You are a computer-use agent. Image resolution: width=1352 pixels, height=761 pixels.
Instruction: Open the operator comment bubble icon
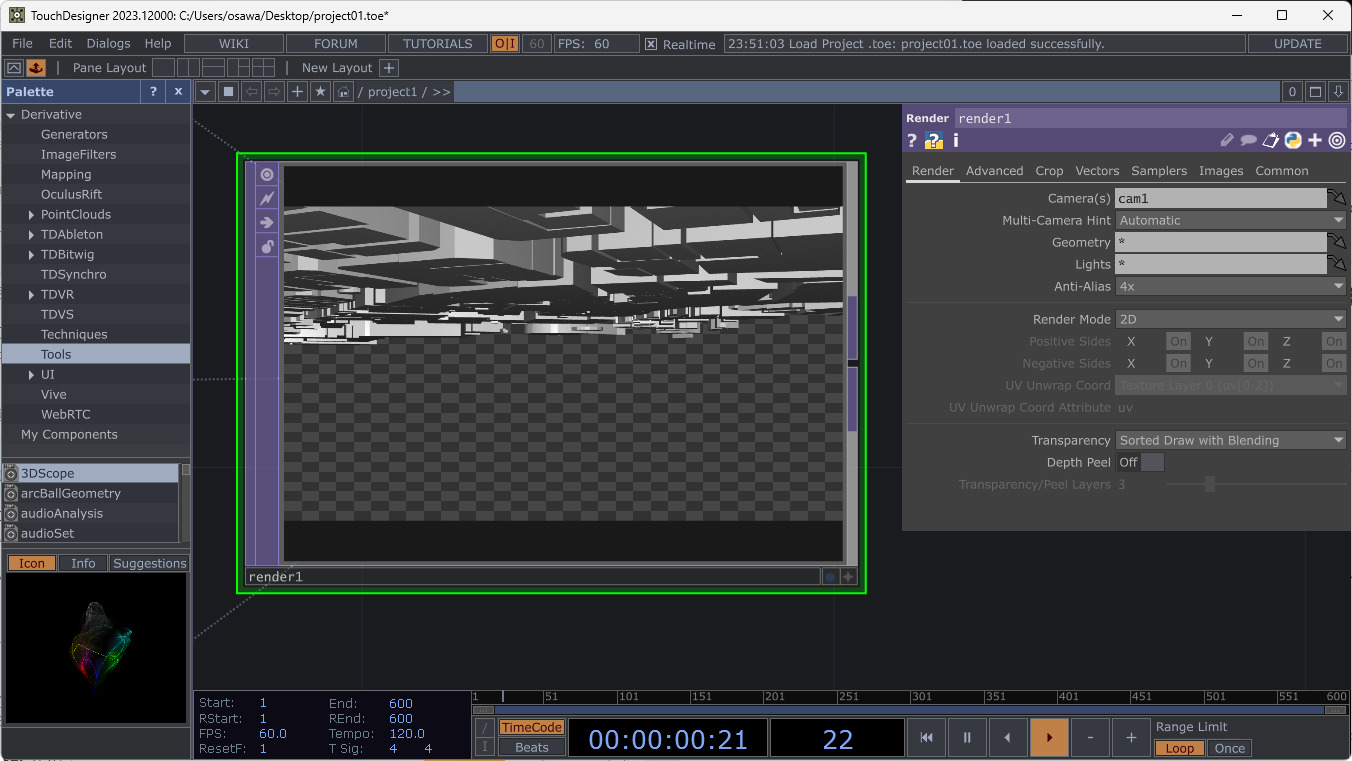(x=1248, y=140)
